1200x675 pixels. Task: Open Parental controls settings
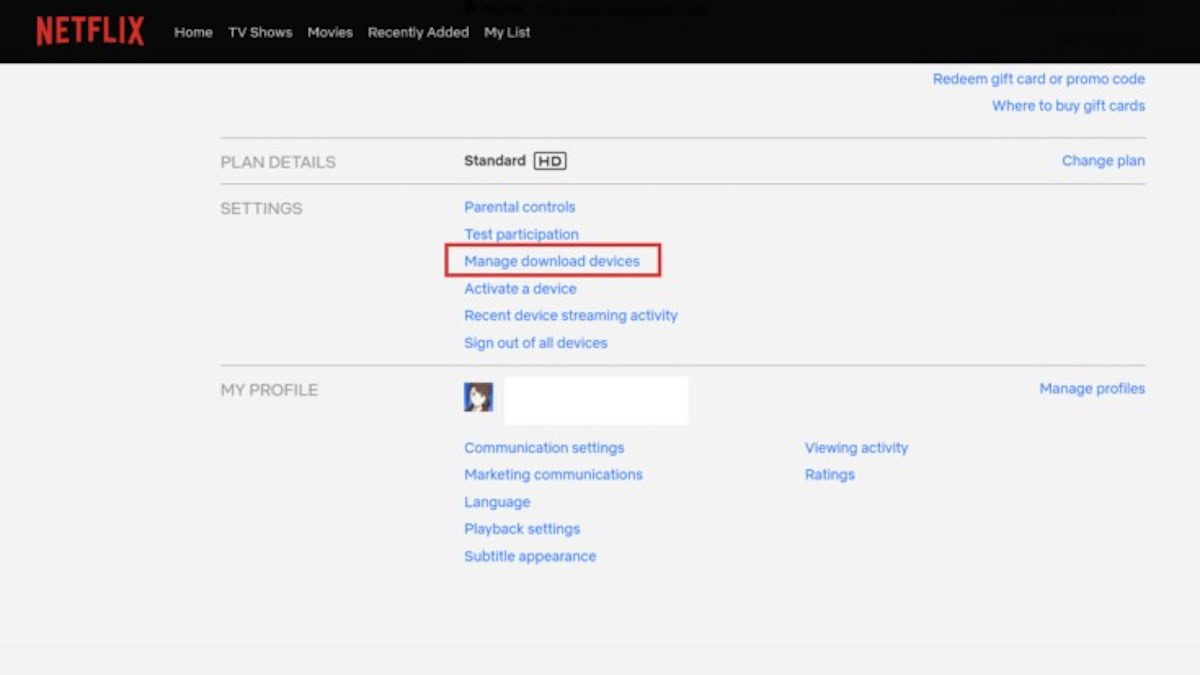pos(520,207)
